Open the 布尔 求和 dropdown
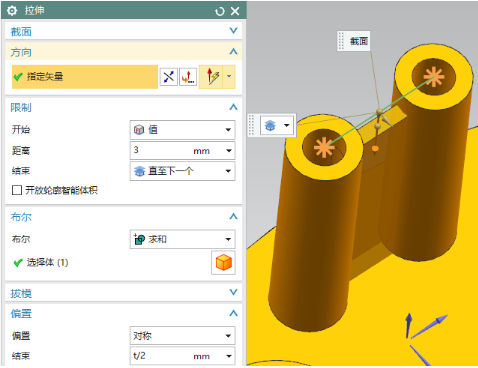This screenshot has height=368, width=478. 182,239
